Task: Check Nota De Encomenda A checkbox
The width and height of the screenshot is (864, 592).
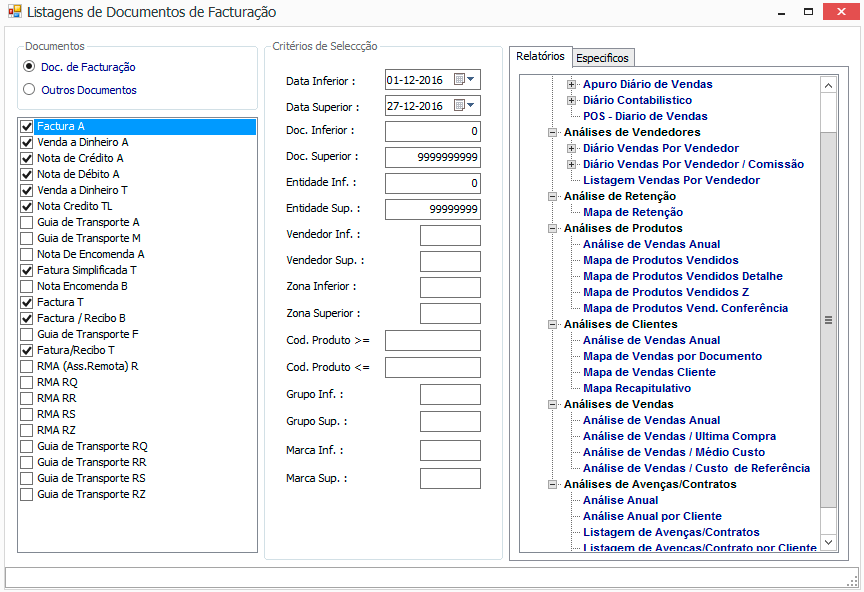Action: coord(26,254)
